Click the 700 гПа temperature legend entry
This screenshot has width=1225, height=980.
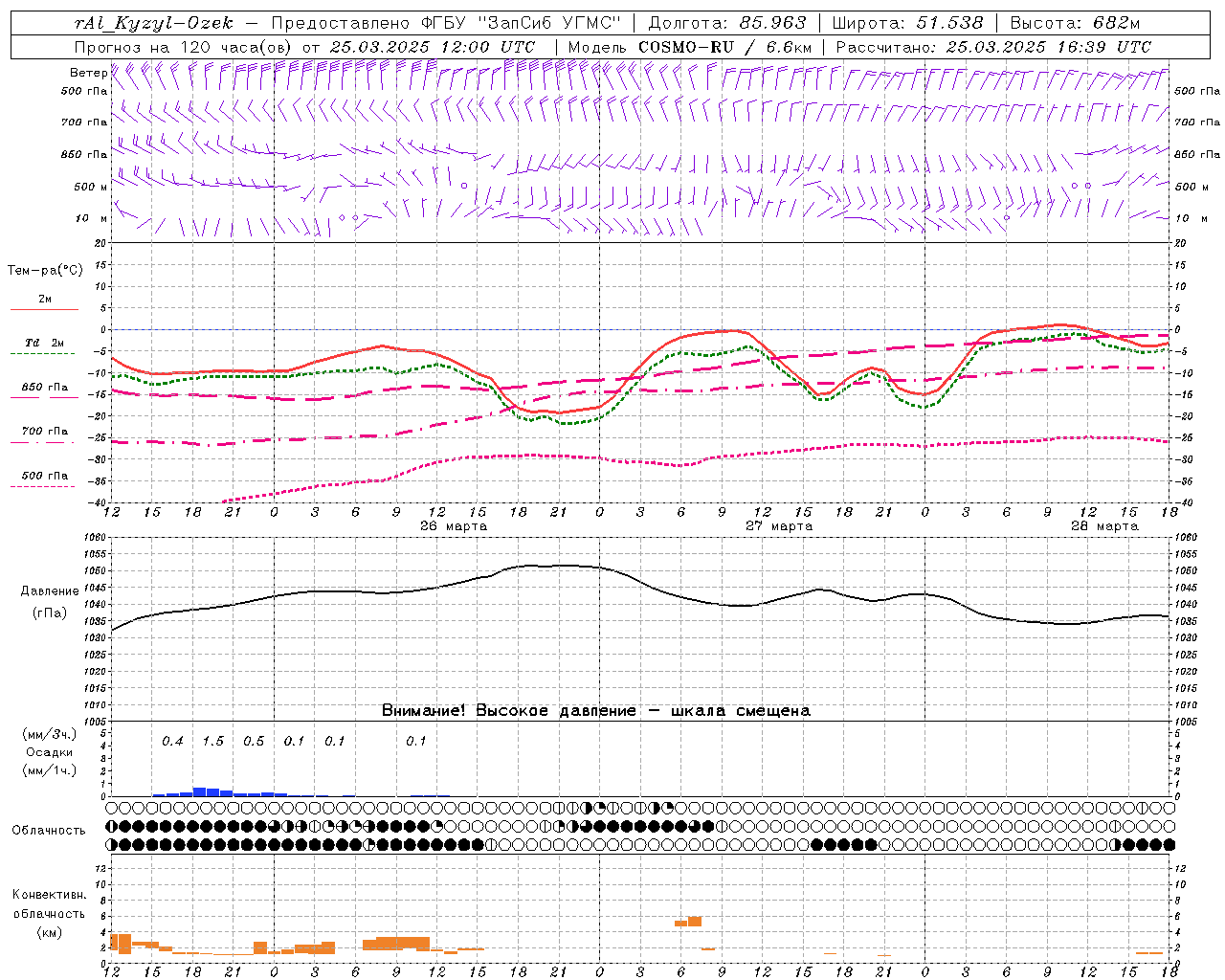click(x=45, y=432)
